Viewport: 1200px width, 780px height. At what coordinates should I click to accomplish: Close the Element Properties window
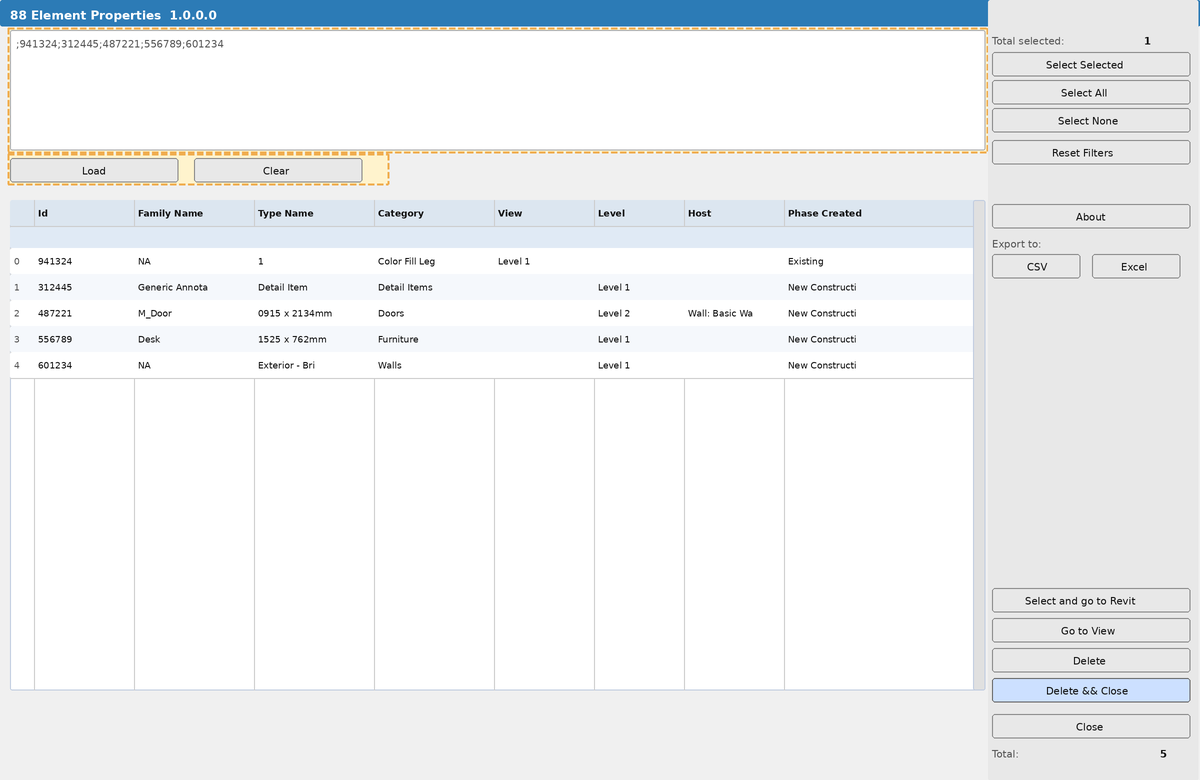(1090, 726)
